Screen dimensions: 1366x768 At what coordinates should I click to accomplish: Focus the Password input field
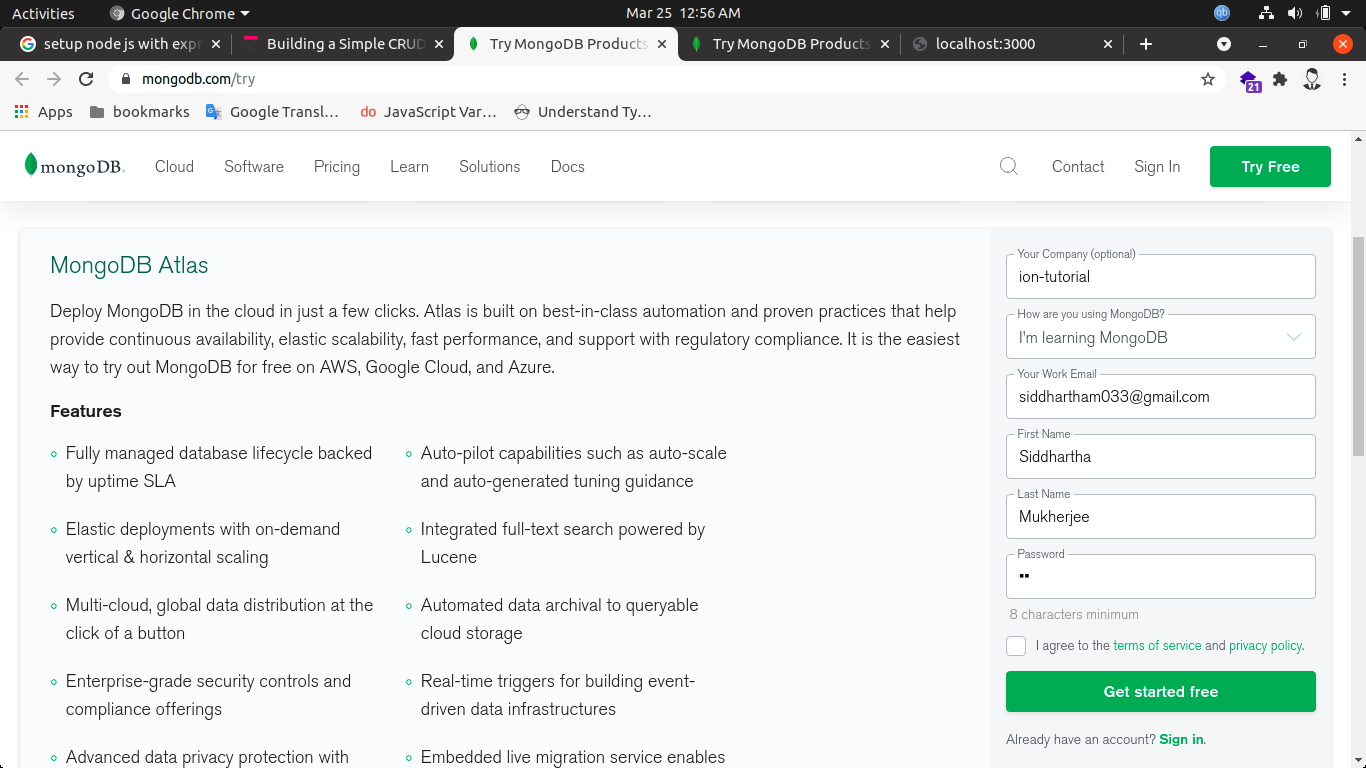1160,577
